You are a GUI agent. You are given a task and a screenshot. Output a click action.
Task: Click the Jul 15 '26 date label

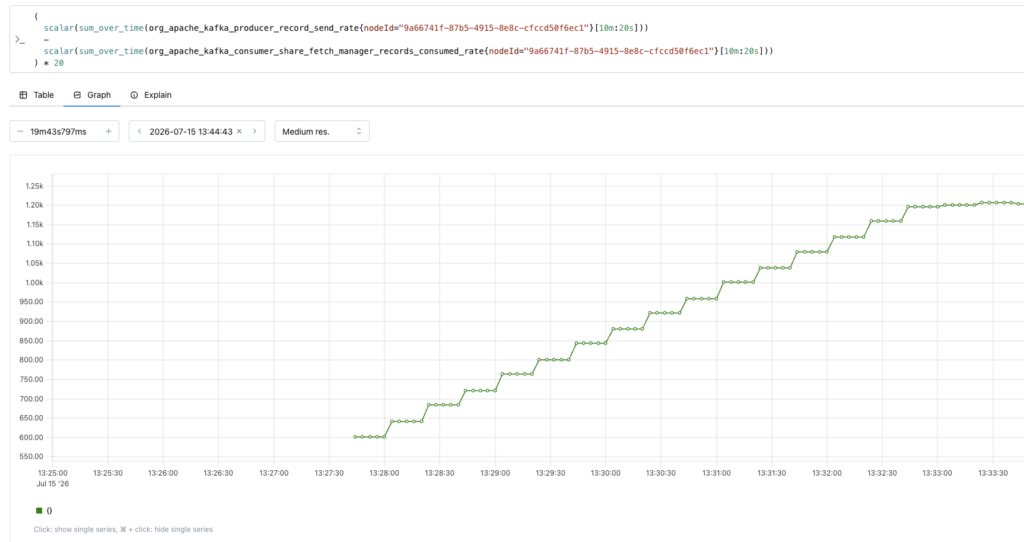click(x=52, y=484)
